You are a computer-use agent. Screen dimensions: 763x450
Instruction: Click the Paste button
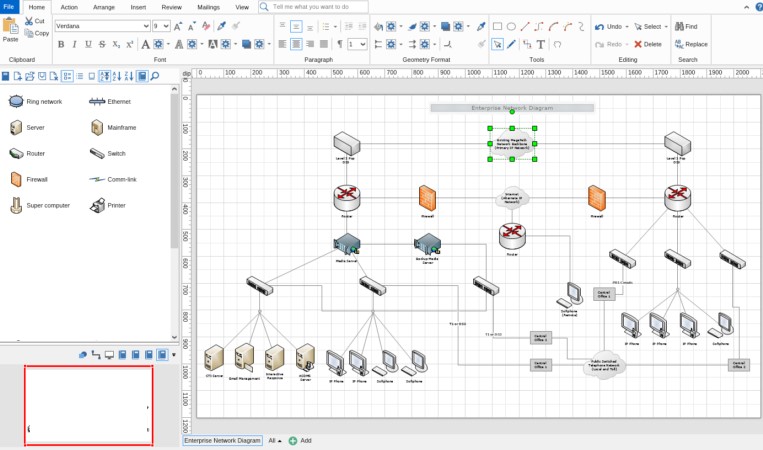10,30
